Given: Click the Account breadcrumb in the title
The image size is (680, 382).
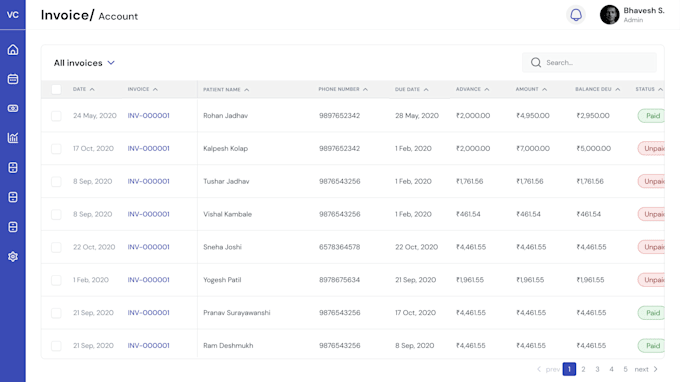Looking at the screenshot, I should [x=118, y=16].
